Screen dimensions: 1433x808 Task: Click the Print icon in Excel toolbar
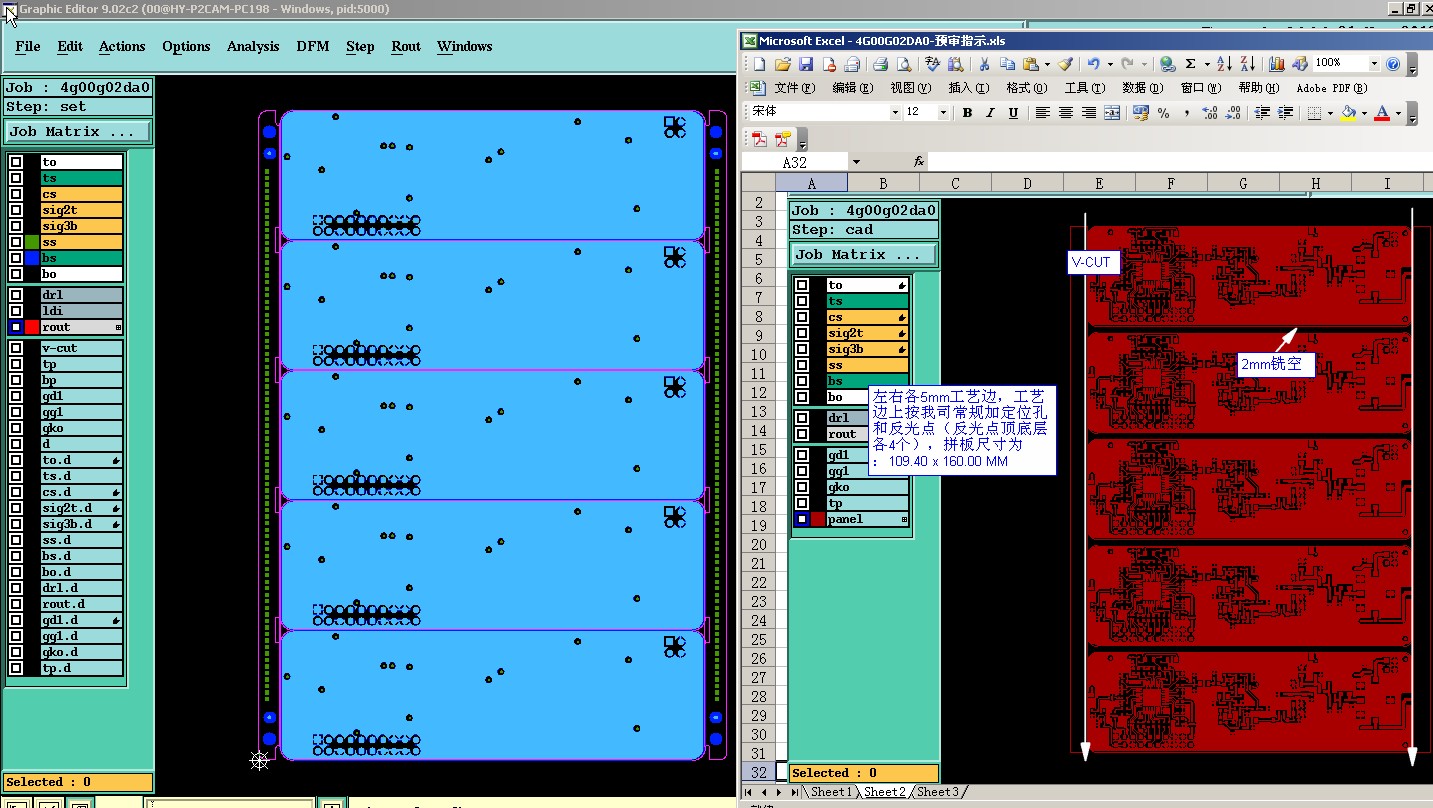pos(880,64)
